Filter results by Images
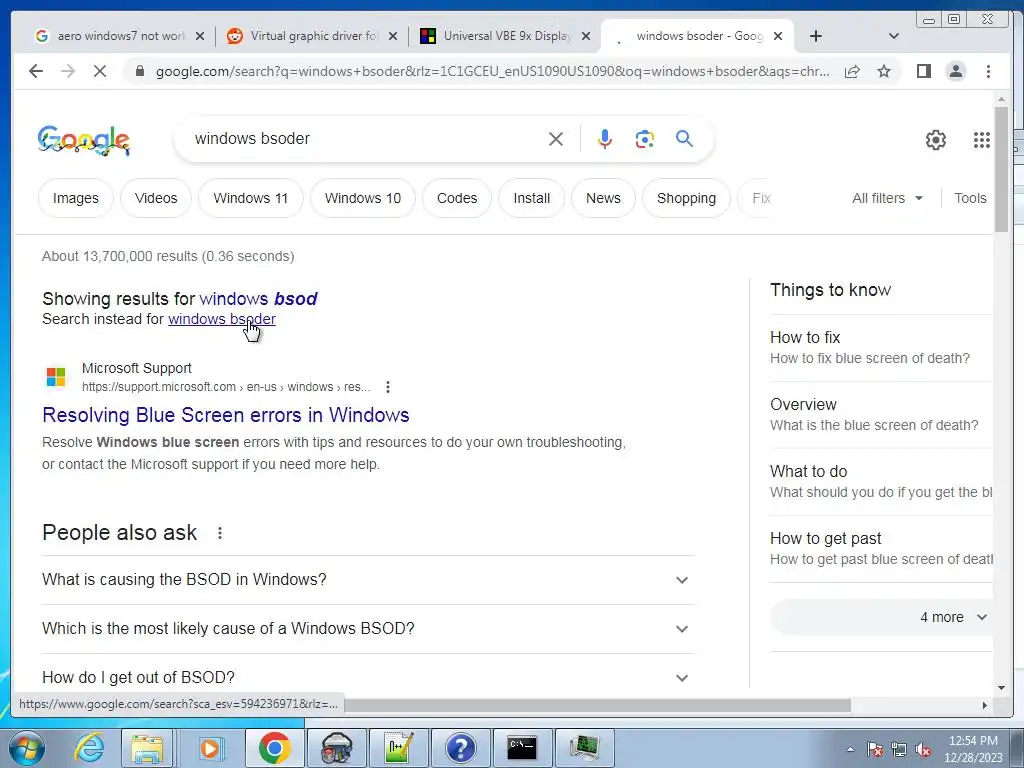Screen dimensions: 1024x768 [x=76, y=198]
